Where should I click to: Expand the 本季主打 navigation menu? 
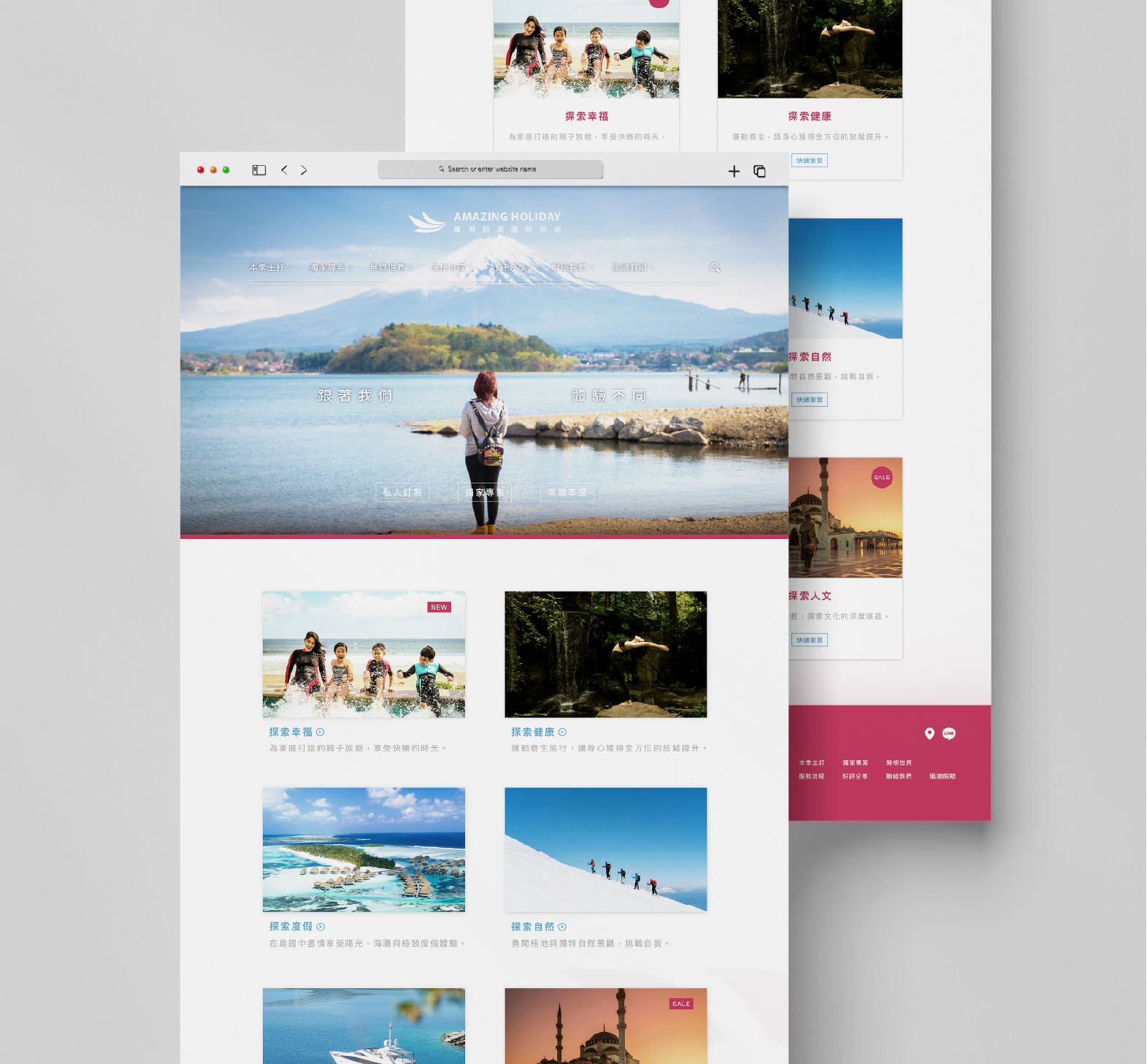point(269,268)
